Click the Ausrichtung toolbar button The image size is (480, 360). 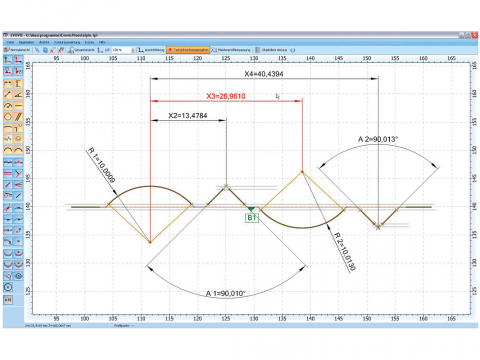(x=151, y=50)
